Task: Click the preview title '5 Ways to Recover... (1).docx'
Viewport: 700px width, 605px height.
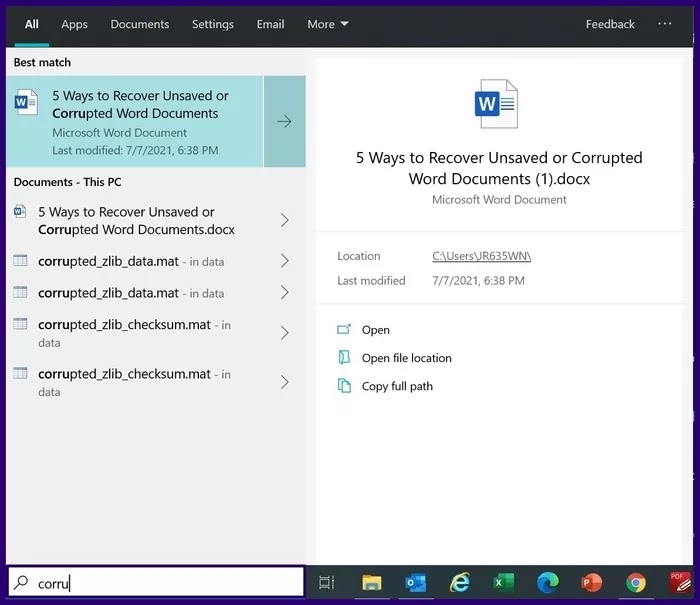Action: (x=499, y=168)
